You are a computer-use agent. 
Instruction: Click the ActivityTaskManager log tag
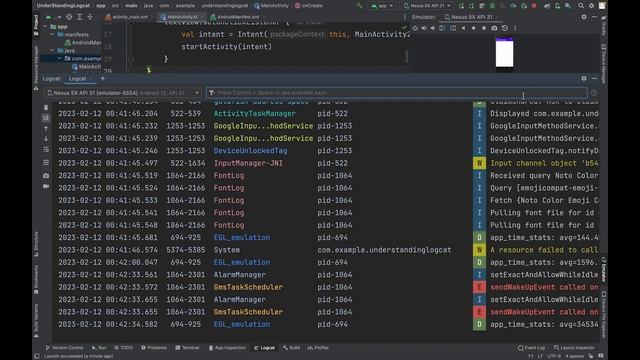tap(255, 113)
